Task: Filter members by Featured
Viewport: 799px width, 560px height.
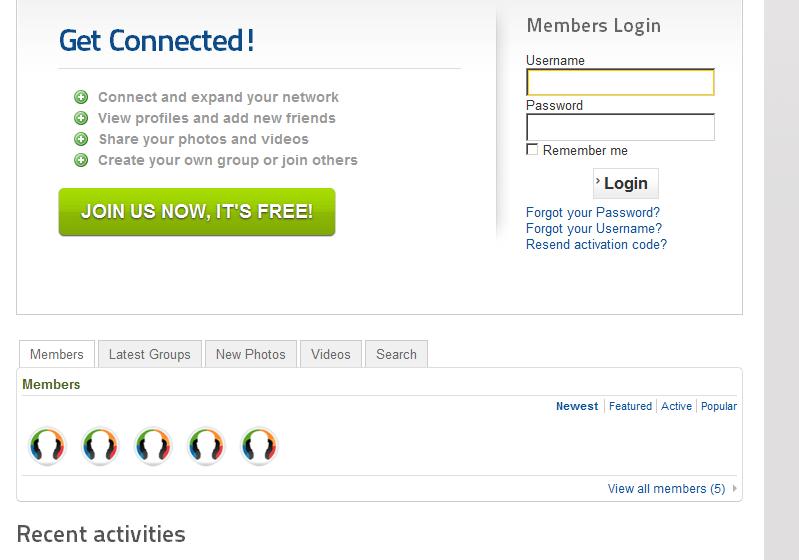Action: pos(630,406)
